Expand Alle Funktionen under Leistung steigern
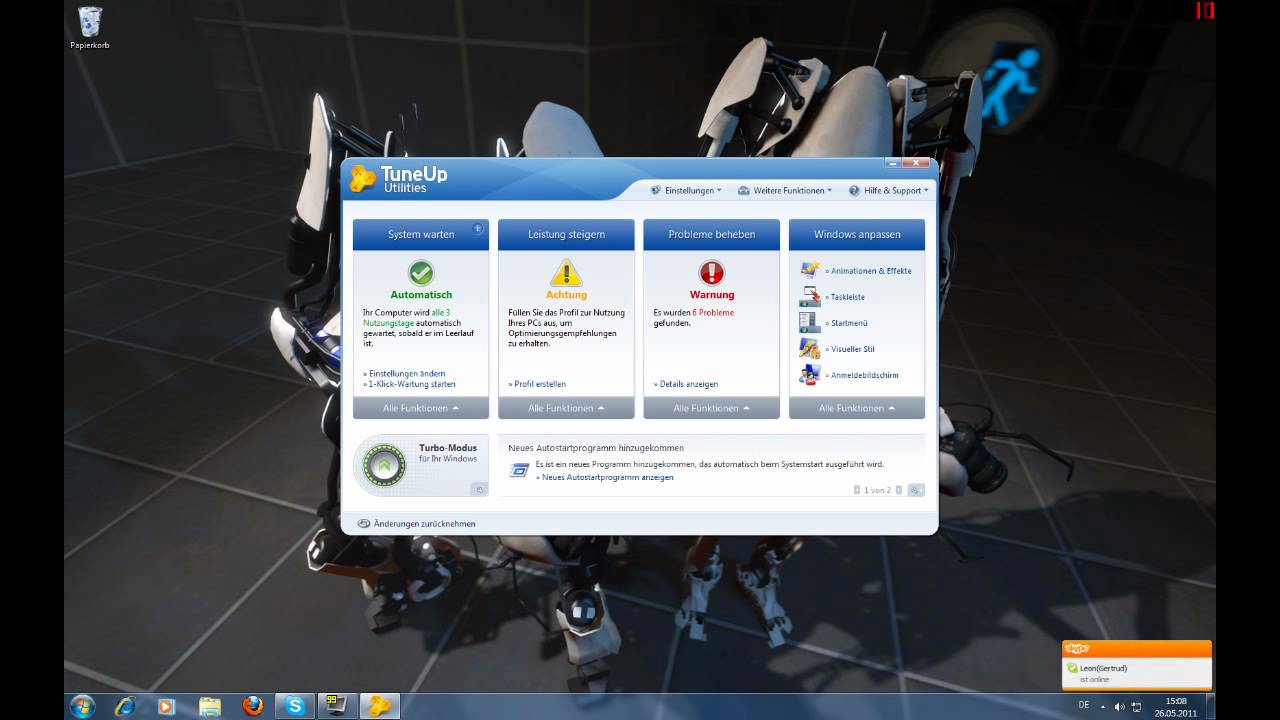Image resolution: width=1280 pixels, height=720 pixels. tap(566, 408)
